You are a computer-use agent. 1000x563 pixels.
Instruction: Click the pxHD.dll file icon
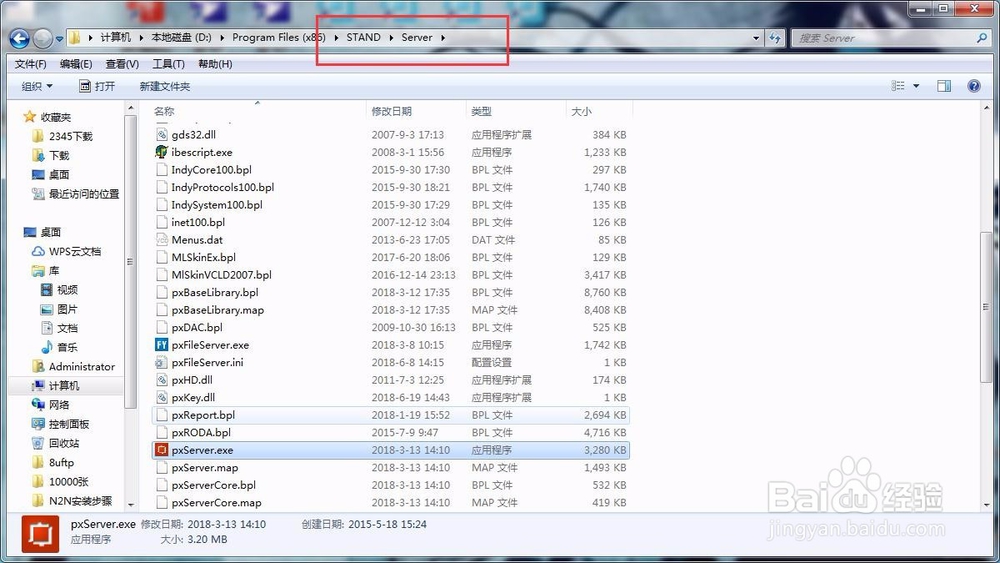161,380
